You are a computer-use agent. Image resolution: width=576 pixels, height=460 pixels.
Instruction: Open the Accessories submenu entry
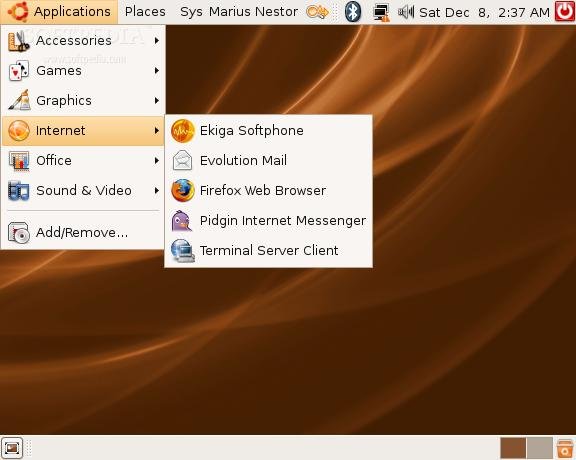83,40
